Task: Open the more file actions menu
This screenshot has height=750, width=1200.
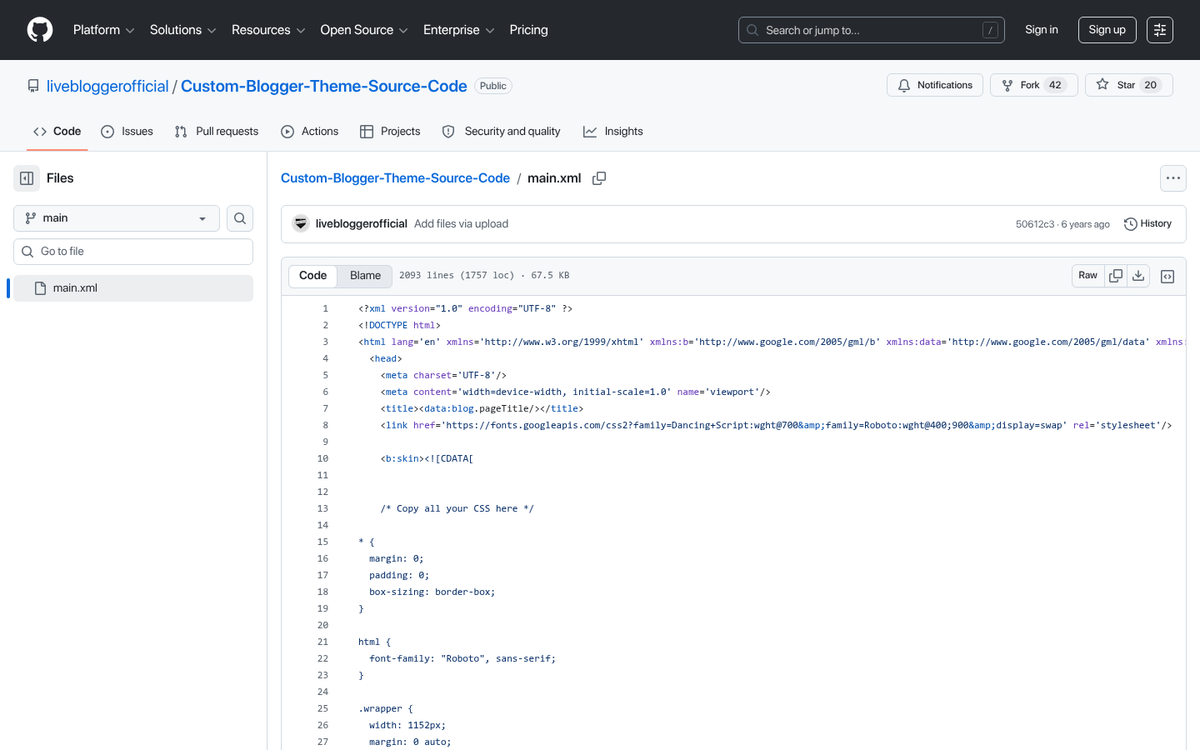Action: click(1173, 178)
